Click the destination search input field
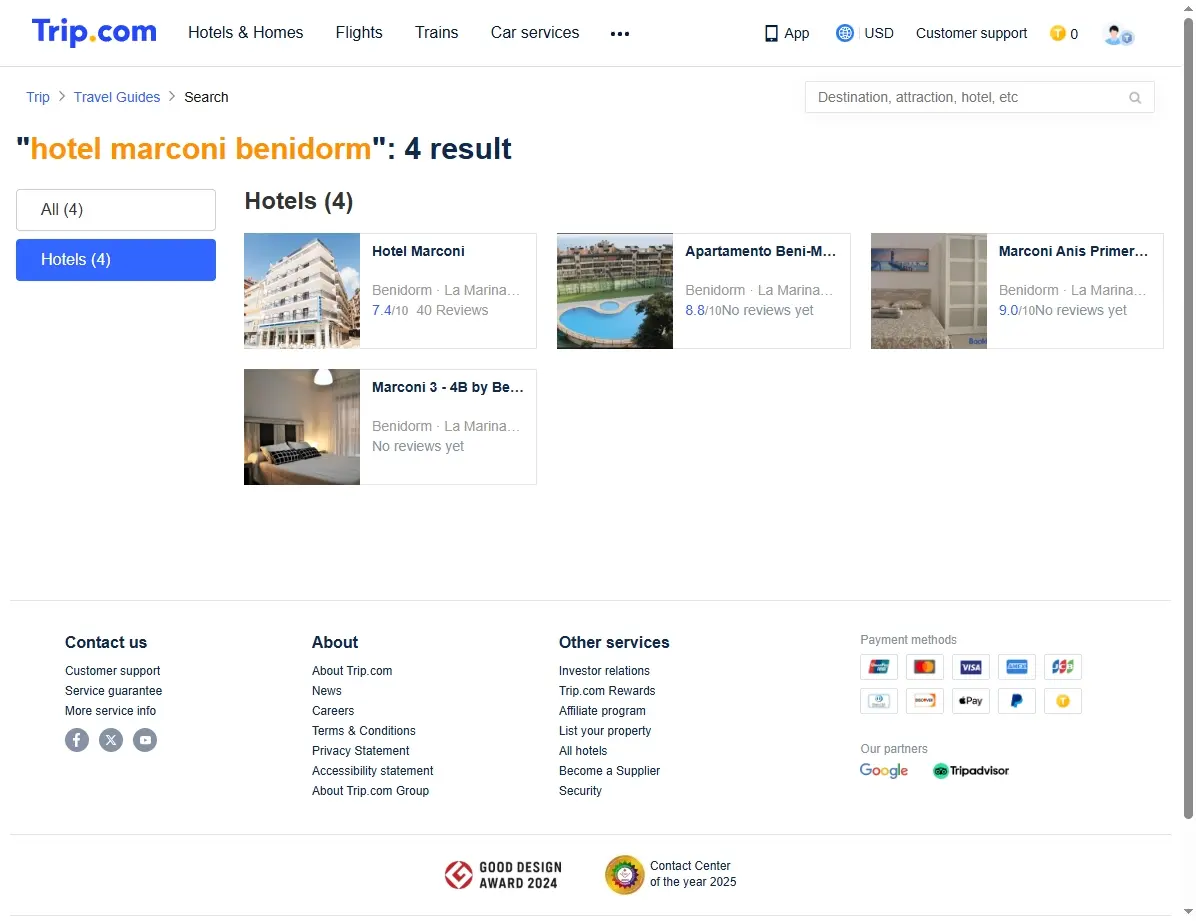The image size is (1196, 921). [979, 98]
